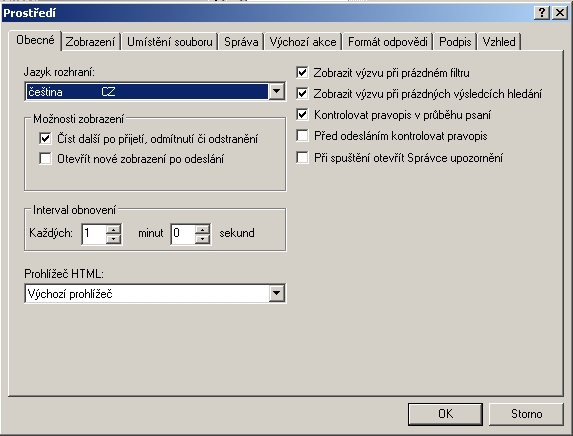
Task: Decrease the sekund spinner value
Action: click(x=202, y=239)
